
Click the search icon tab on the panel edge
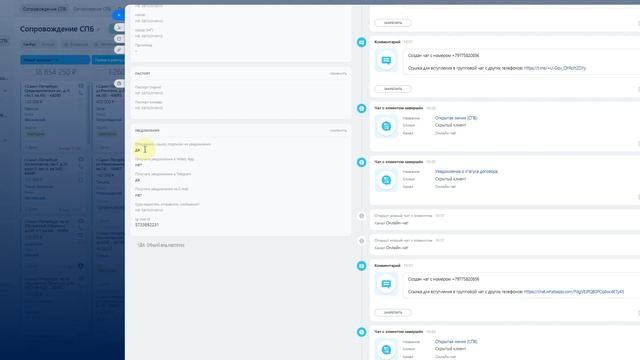pyautogui.click(x=119, y=28)
